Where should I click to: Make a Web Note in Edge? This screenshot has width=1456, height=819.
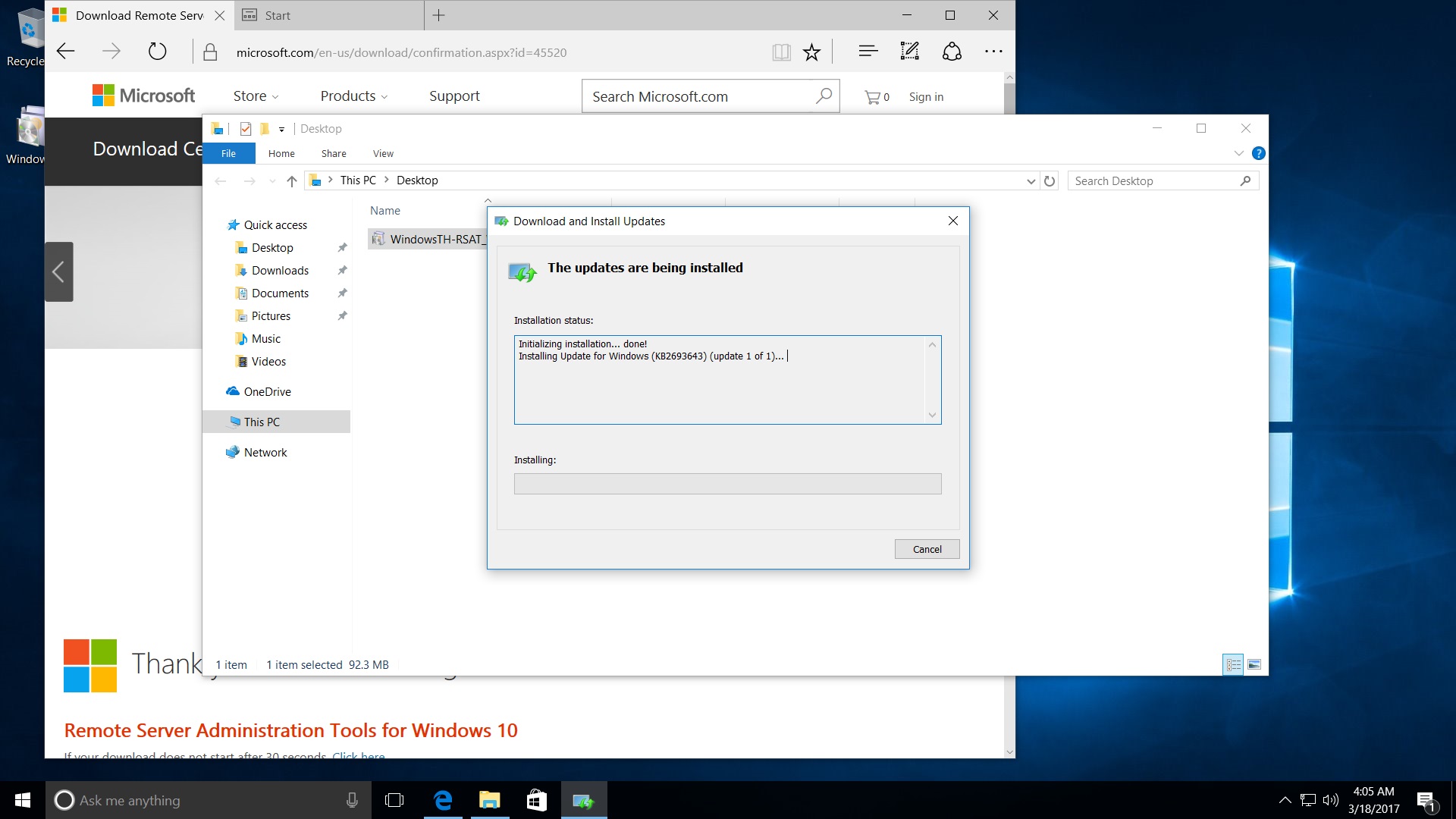coord(909,52)
